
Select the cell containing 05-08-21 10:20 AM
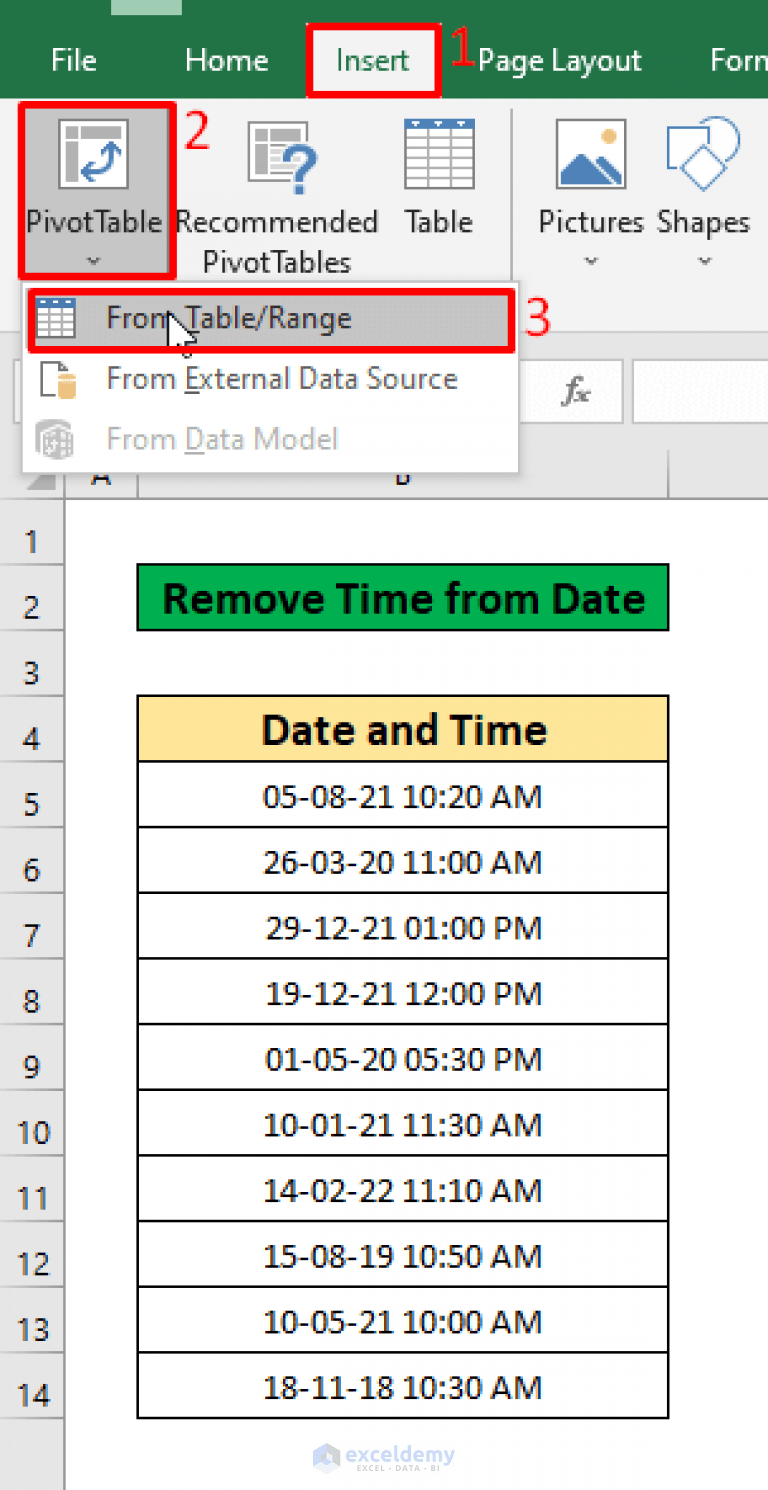402,795
